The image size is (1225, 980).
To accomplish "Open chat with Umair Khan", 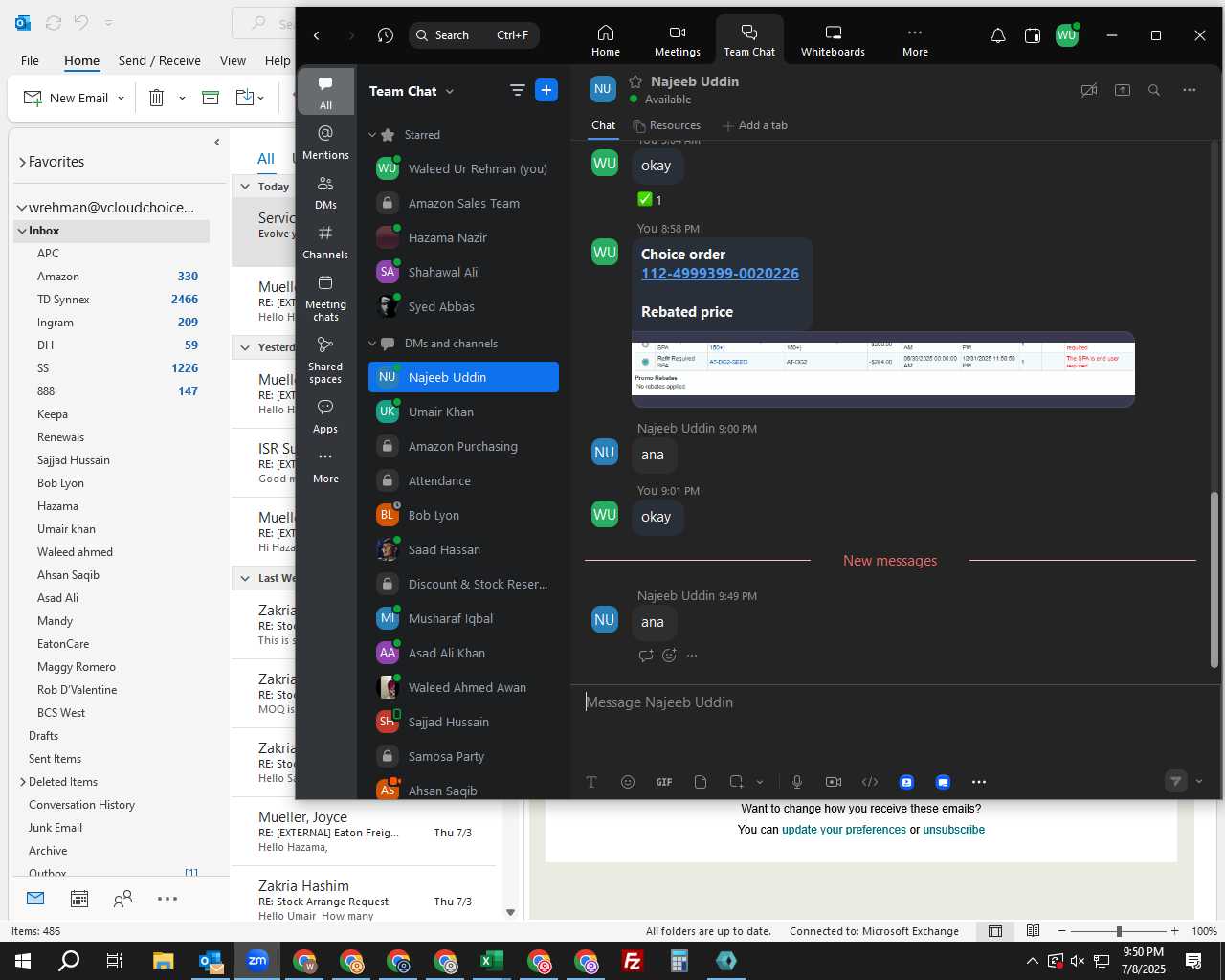I will [x=463, y=412].
